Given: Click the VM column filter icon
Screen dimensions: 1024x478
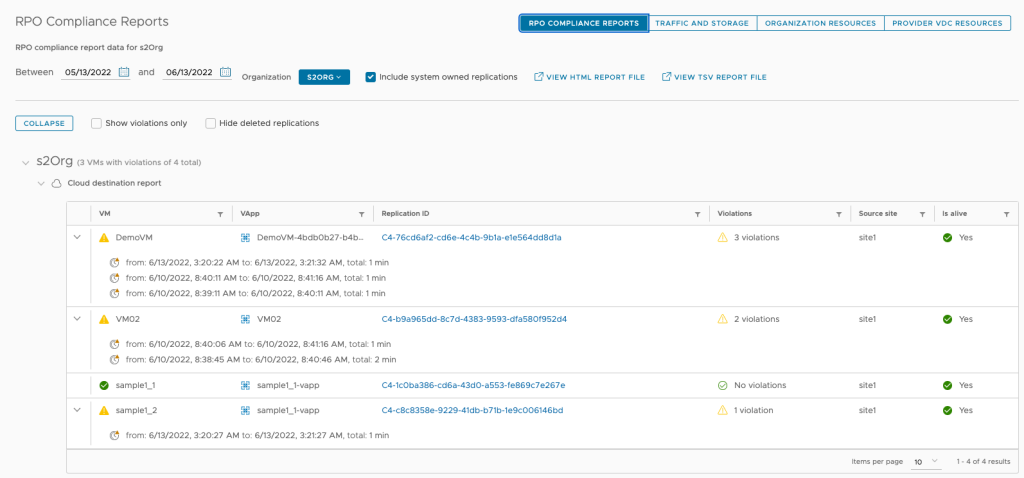Looking at the screenshot, I should pos(220,214).
